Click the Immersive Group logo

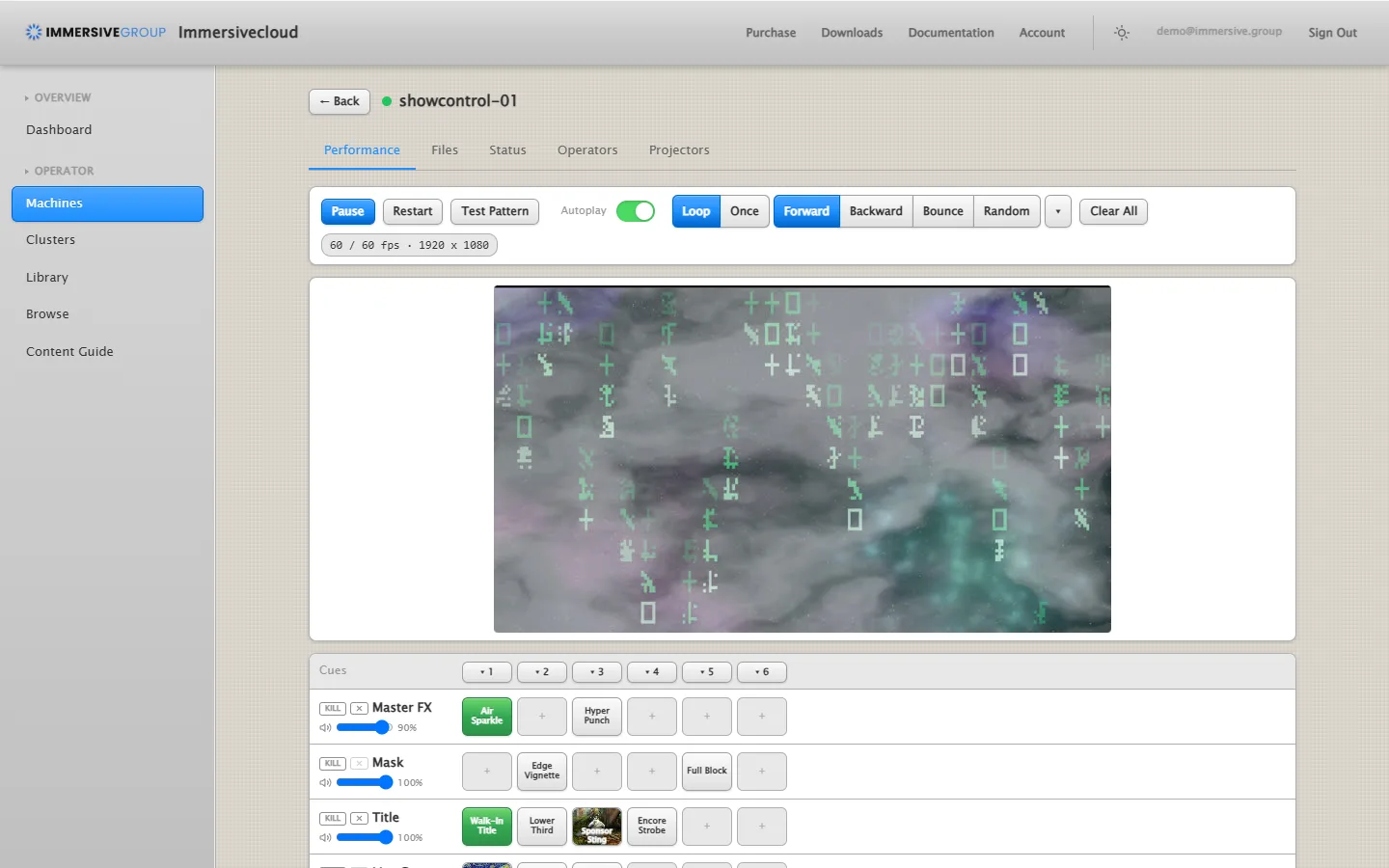tap(95, 32)
